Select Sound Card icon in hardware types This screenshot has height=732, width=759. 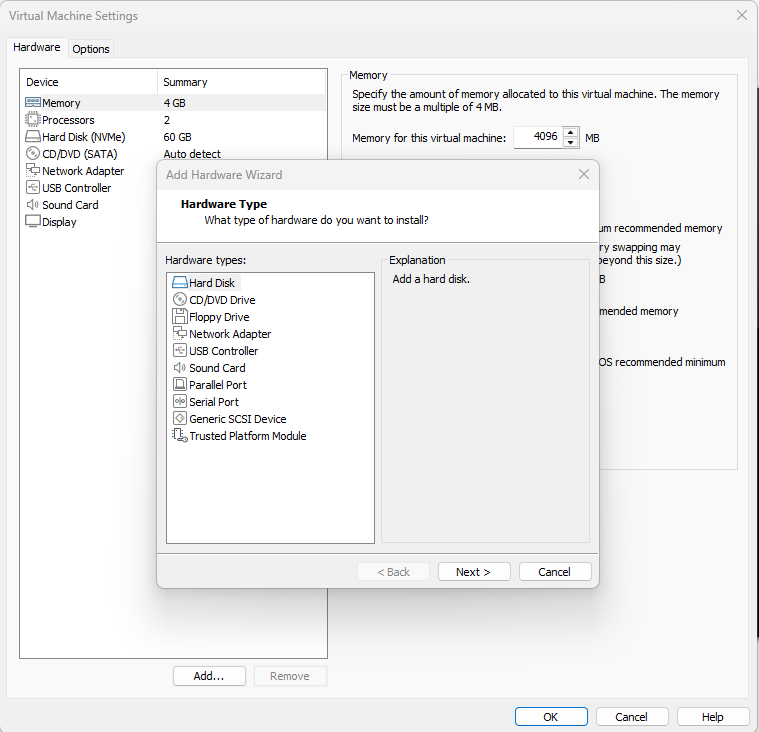click(180, 368)
